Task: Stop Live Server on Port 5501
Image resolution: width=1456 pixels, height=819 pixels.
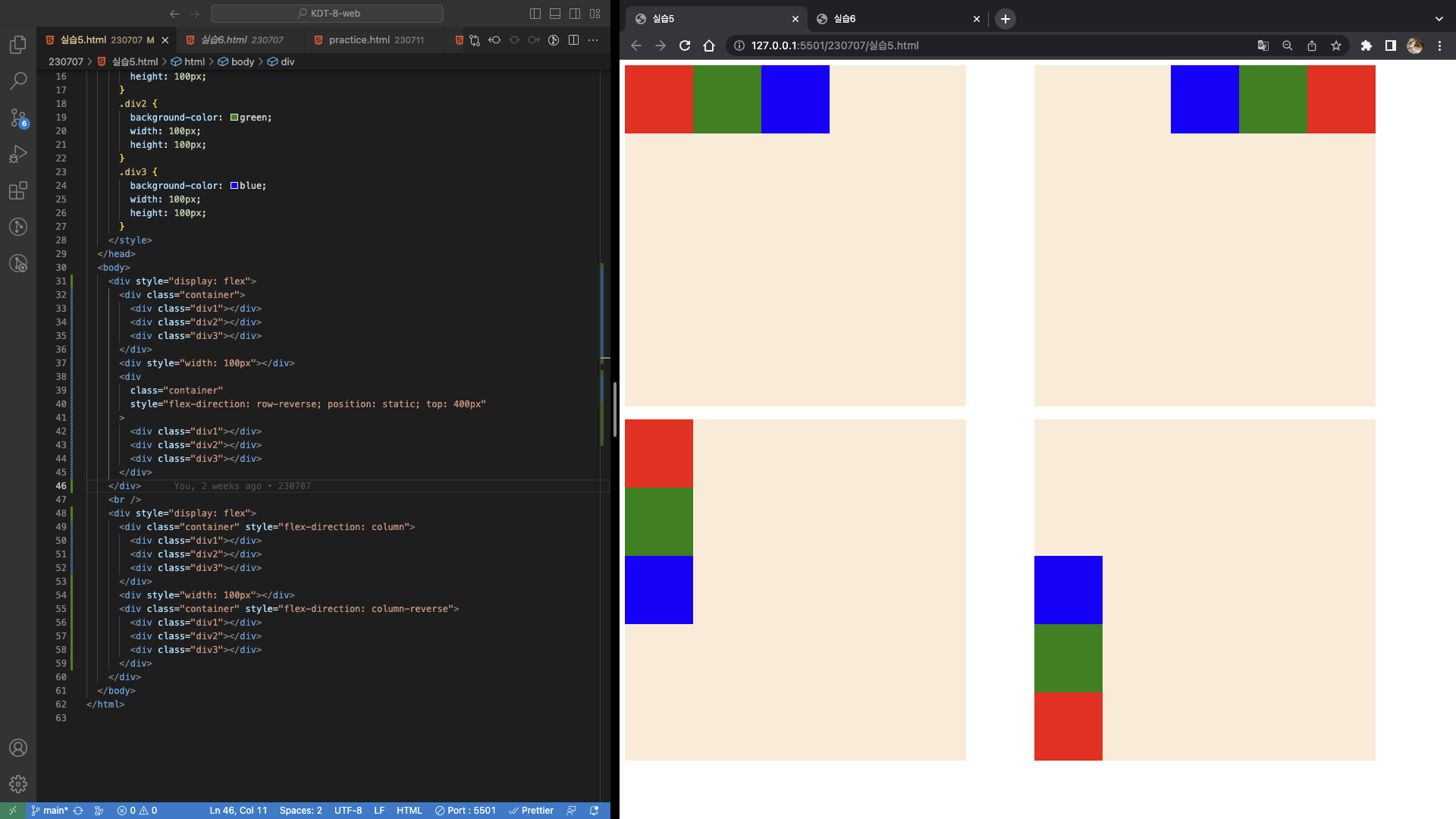Action: 466,811
